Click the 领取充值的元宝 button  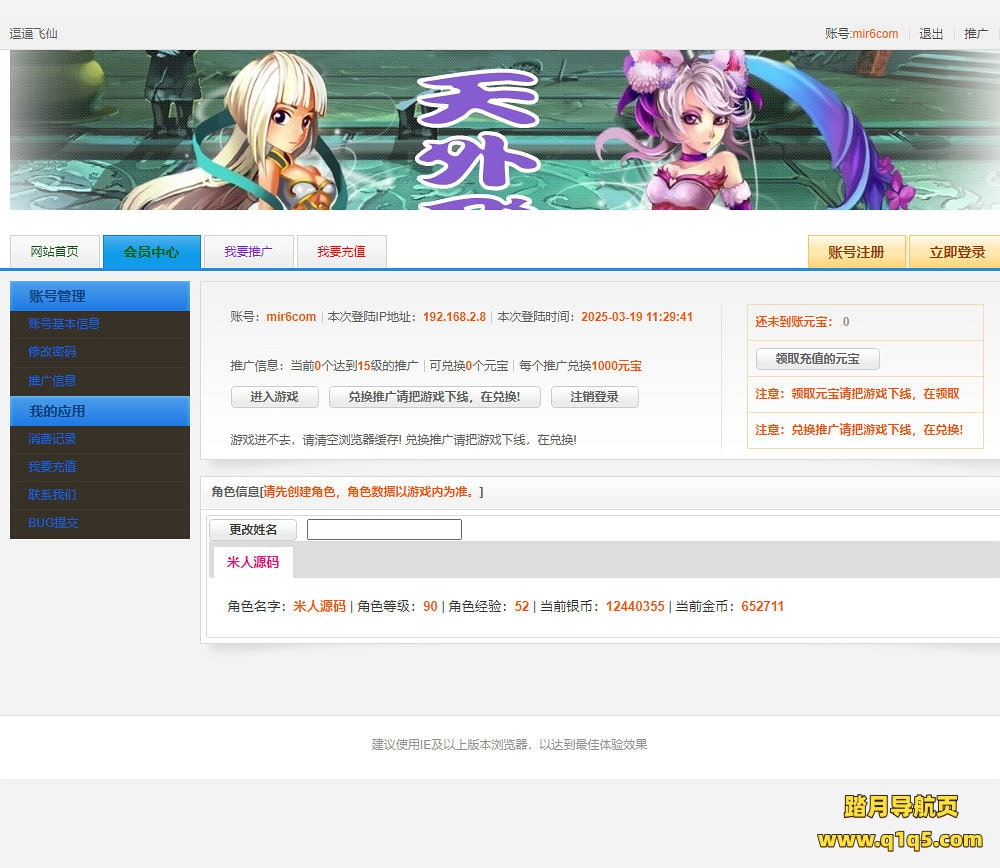click(x=817, y=359)
